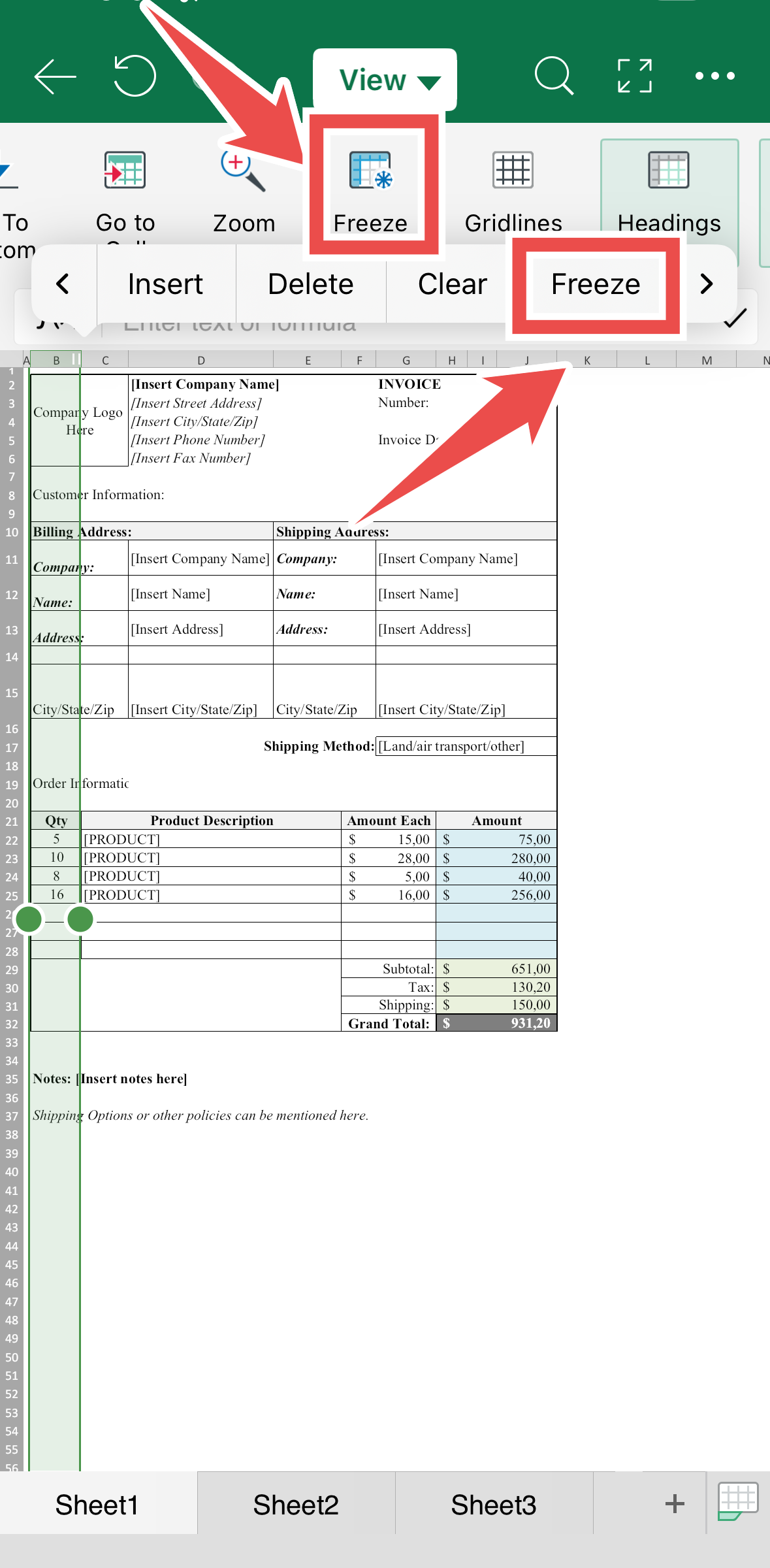The width and height of the screenshot is (770, 1568).
Task: Choose Insert from the context menu
Action: 165,284
